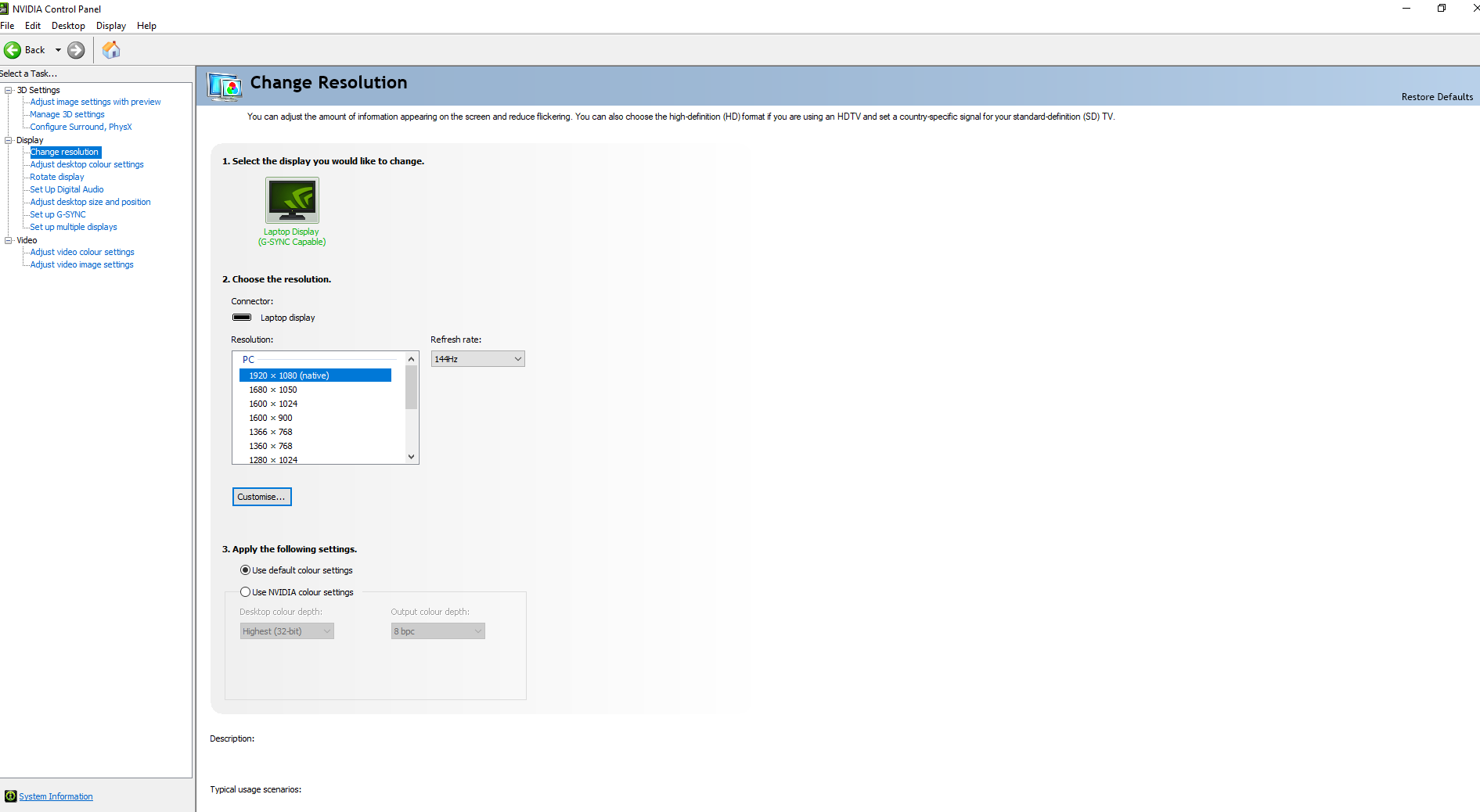
Task: Restore down the NVIDIA Control Panel window
Action: (1442, 9)
